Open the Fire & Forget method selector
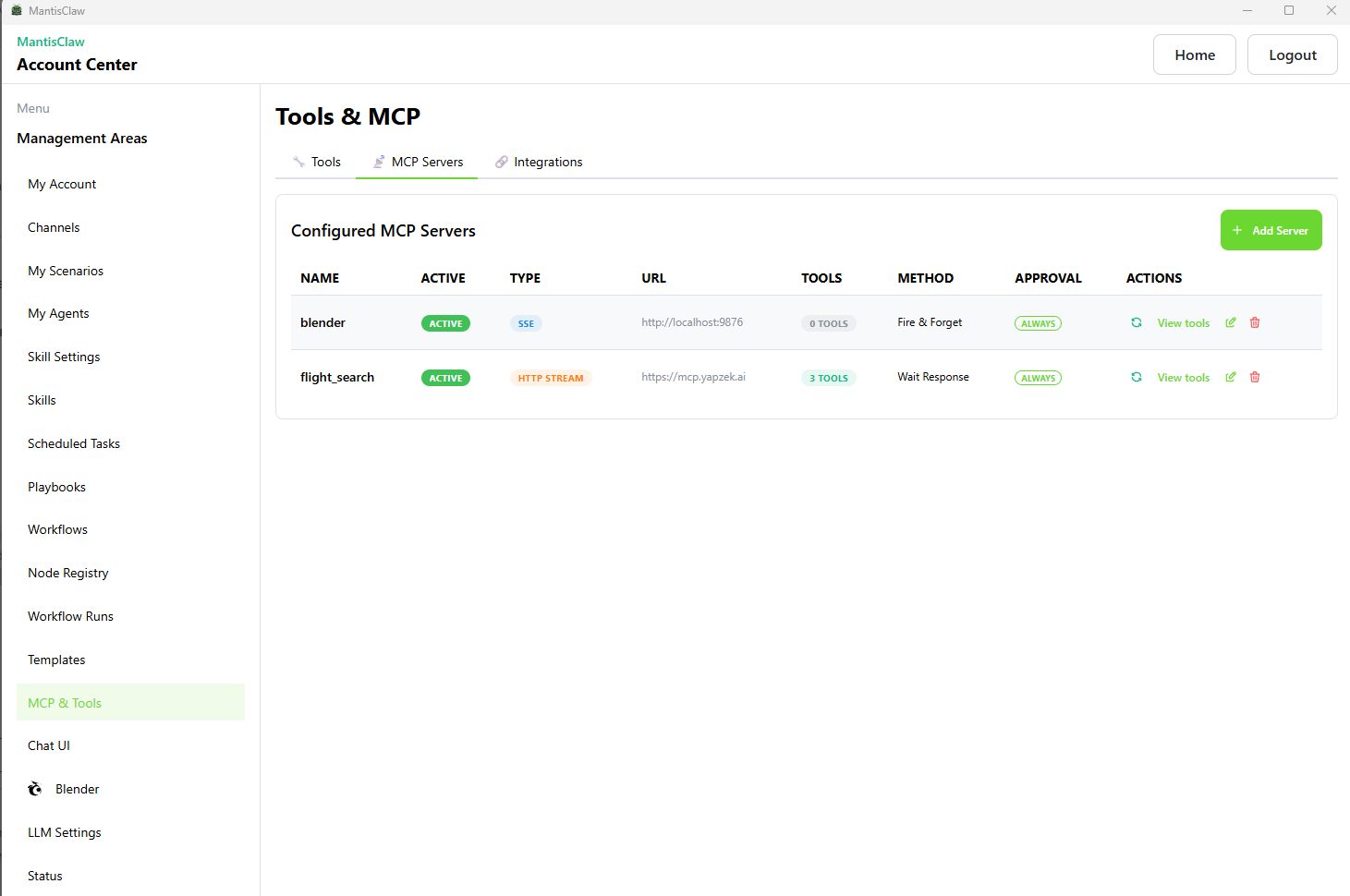Image resolution: width=1350 pixels, height=896 pixels. click(x=929, y=322)
